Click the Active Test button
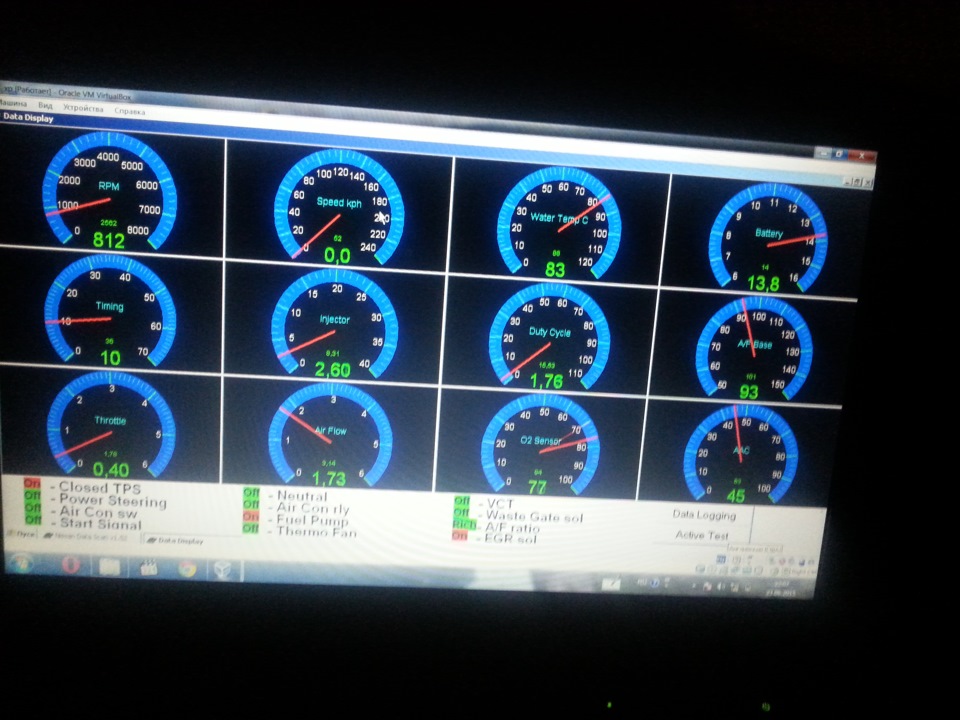This screenshot has width=960, height=720. point(702,535)
